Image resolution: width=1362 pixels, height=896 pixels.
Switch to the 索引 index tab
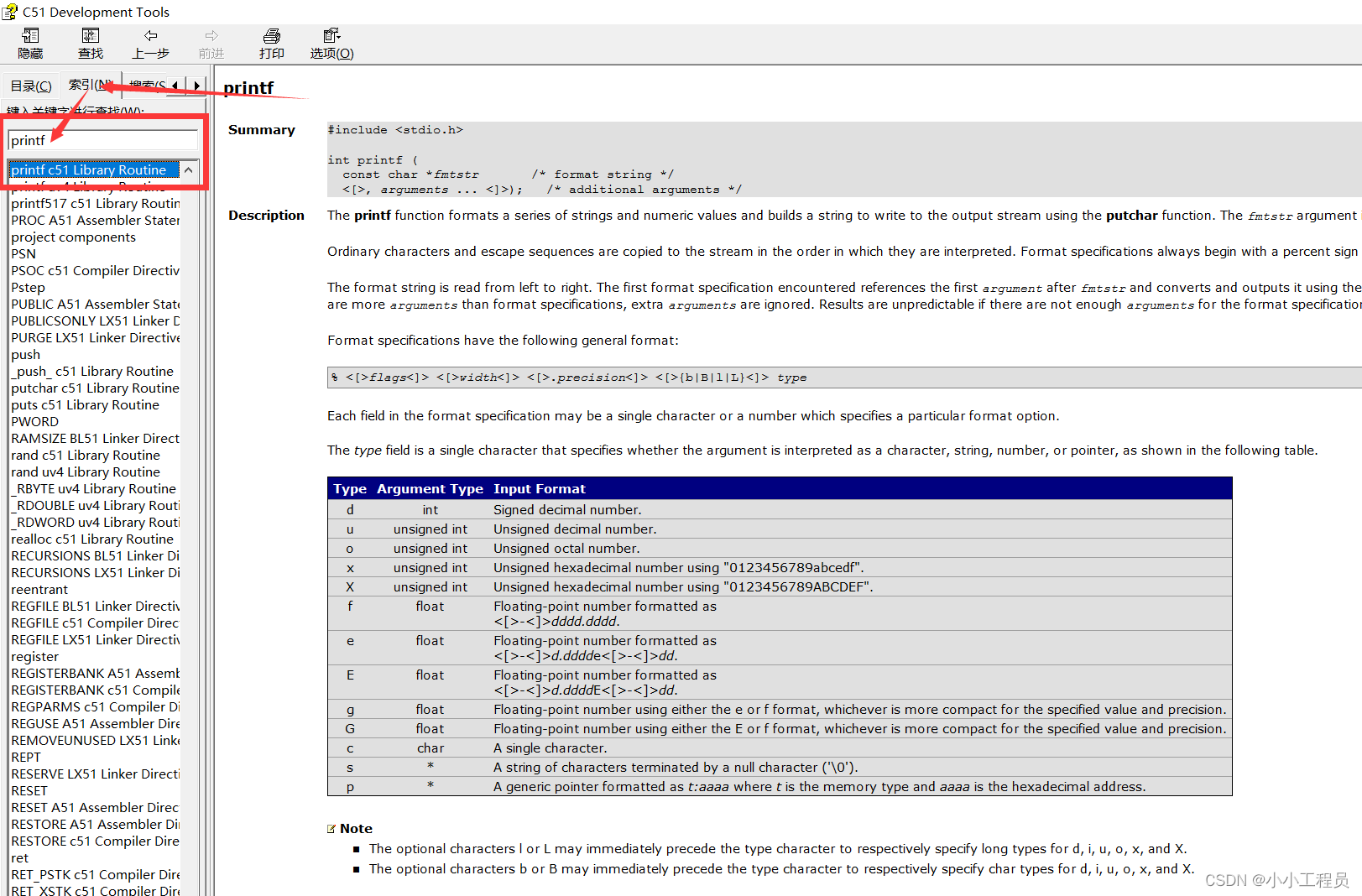pyautogui.click(x=88, y=85)
